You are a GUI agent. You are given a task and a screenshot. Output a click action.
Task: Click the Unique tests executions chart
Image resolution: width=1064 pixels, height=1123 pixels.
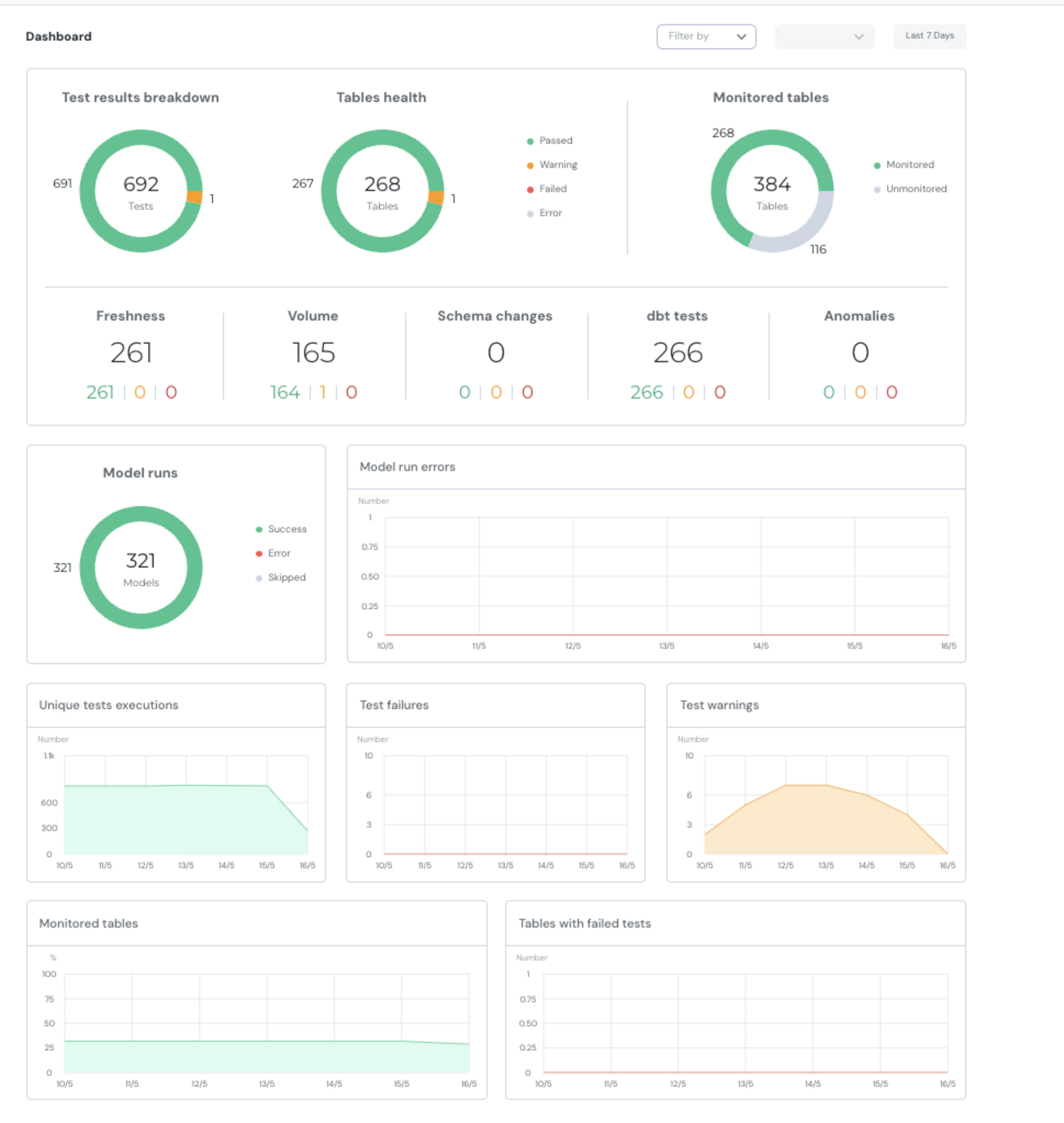pos(186,819)
